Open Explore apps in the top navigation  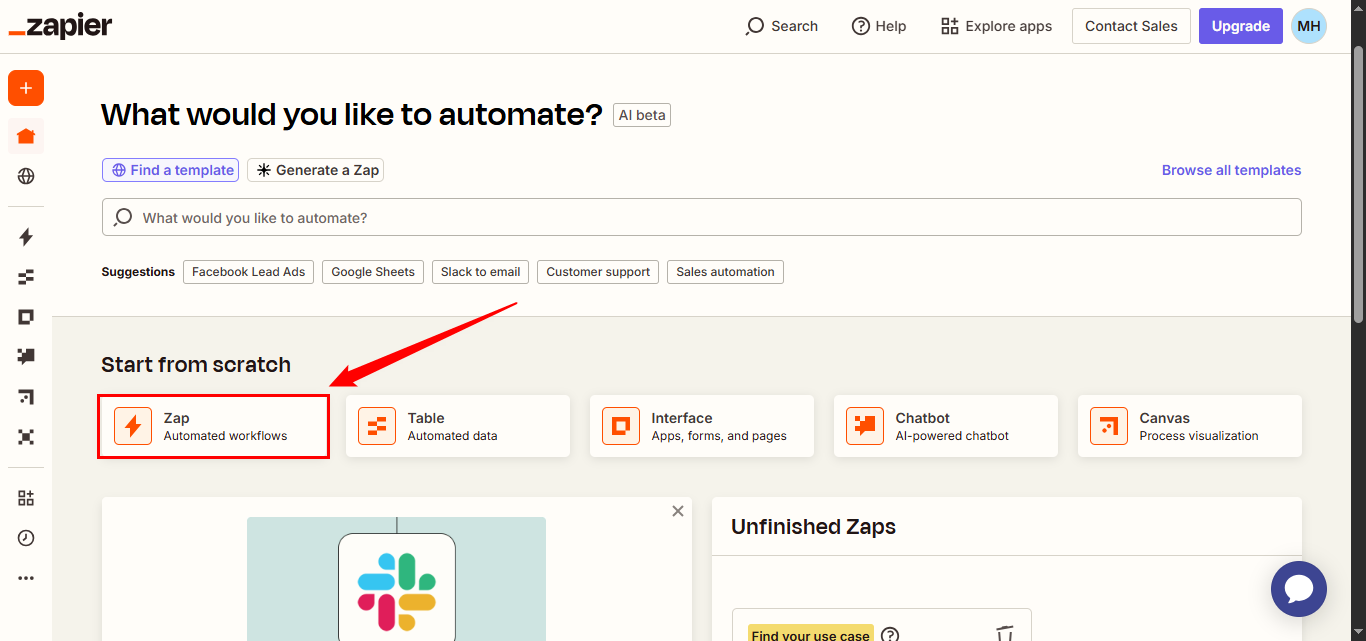[996, 26]
